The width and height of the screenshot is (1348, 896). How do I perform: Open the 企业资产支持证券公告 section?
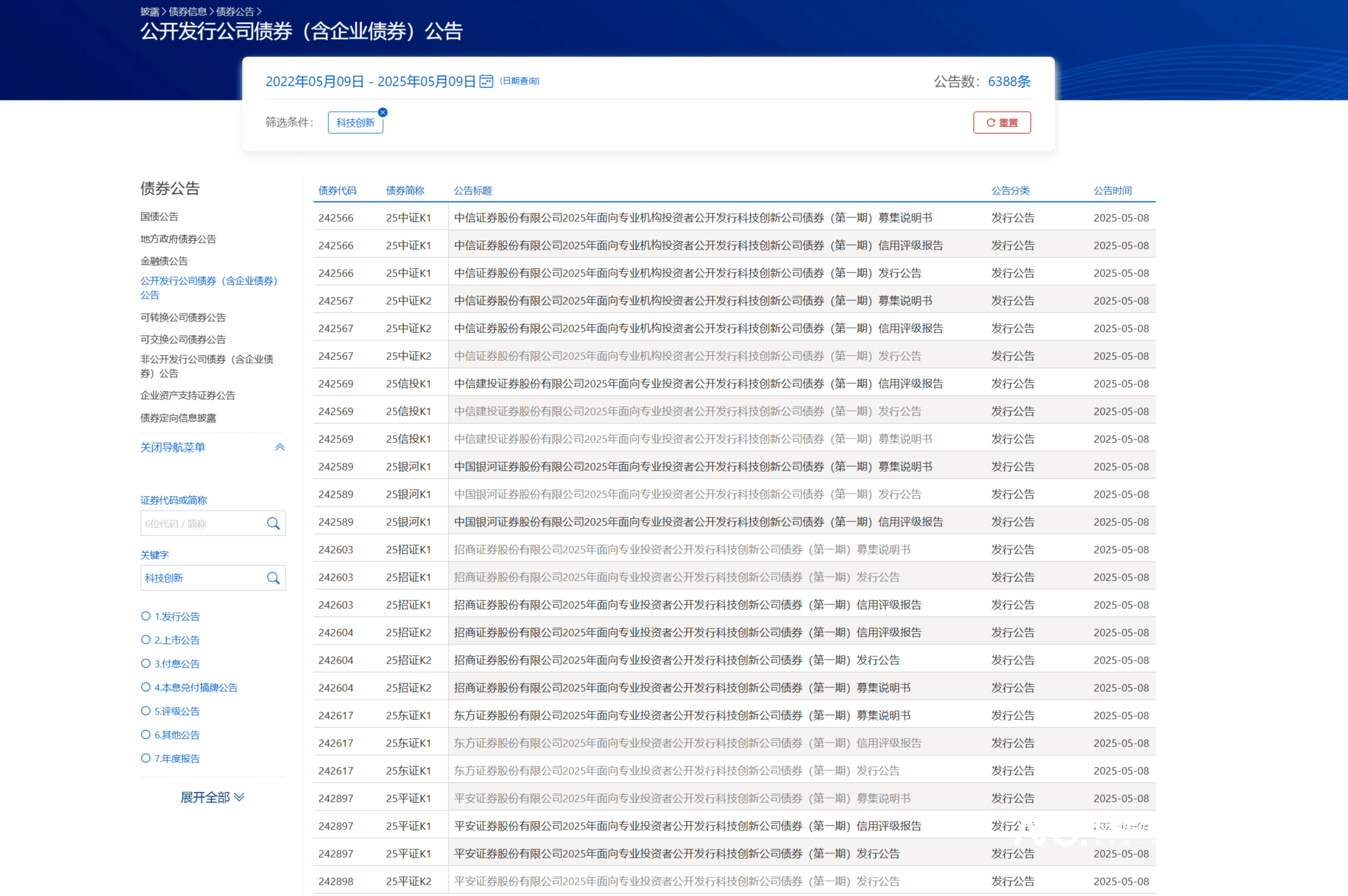click(187, 395)
